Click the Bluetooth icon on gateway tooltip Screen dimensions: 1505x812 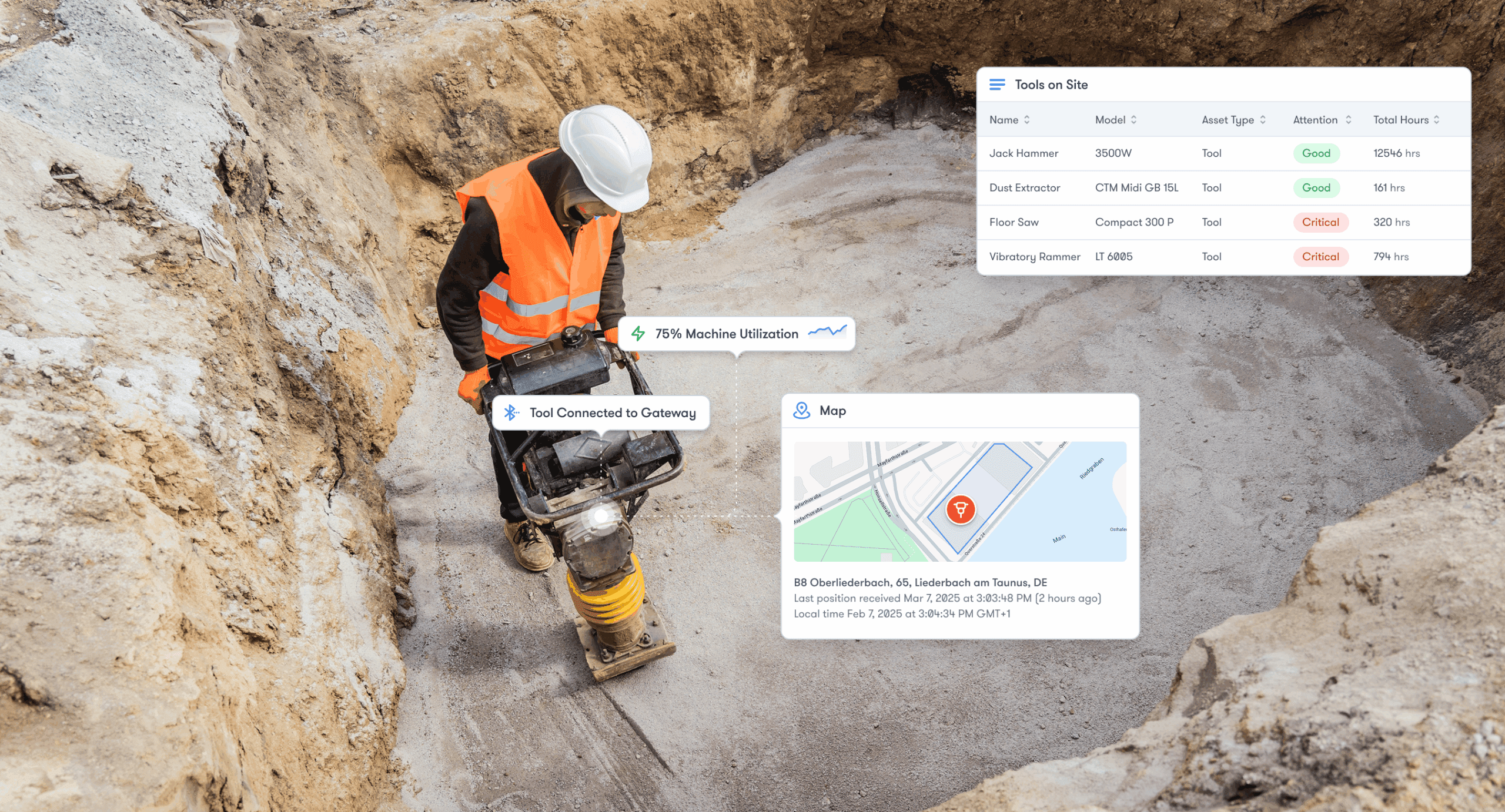tap(510, 412)
